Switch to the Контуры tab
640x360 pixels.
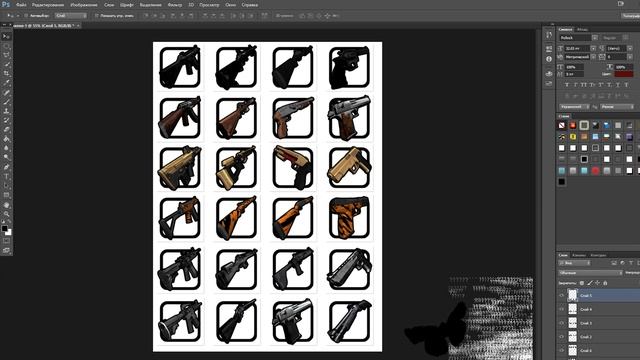pos(598,255)
